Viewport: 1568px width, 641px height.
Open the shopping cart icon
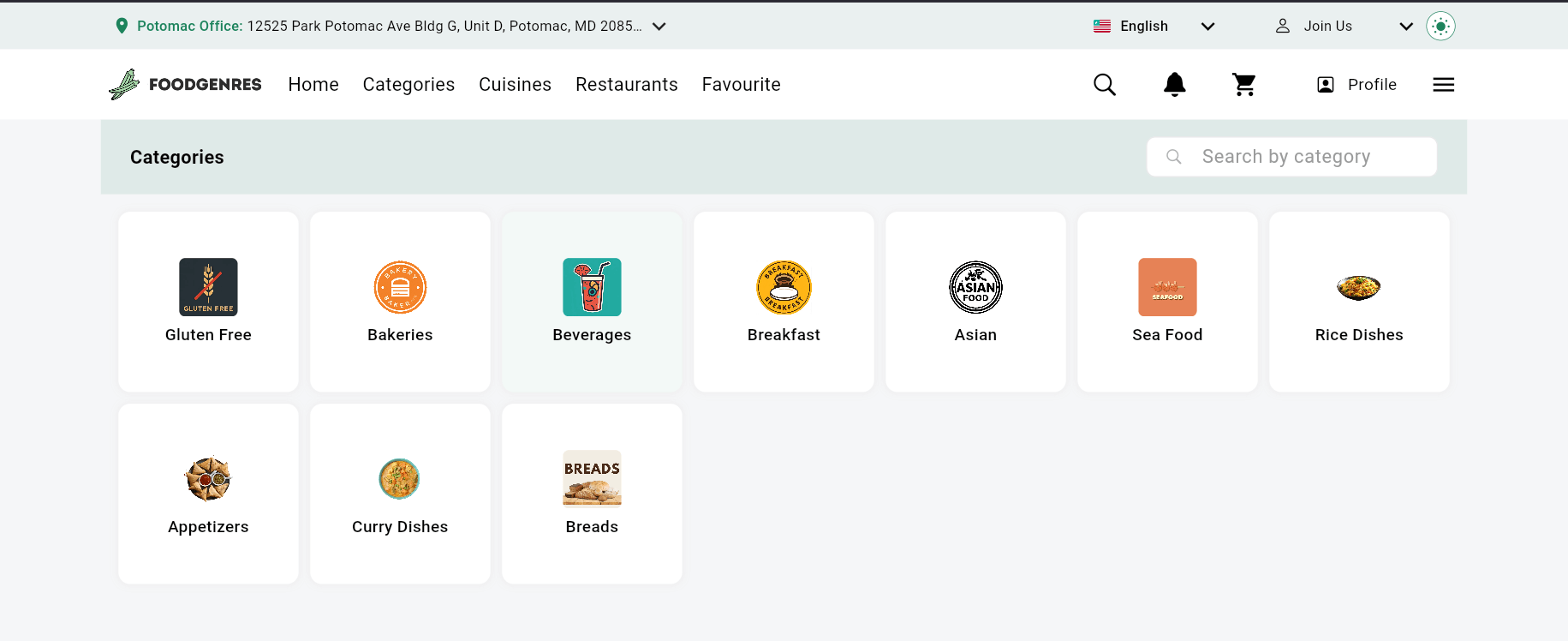[1244, 85]
